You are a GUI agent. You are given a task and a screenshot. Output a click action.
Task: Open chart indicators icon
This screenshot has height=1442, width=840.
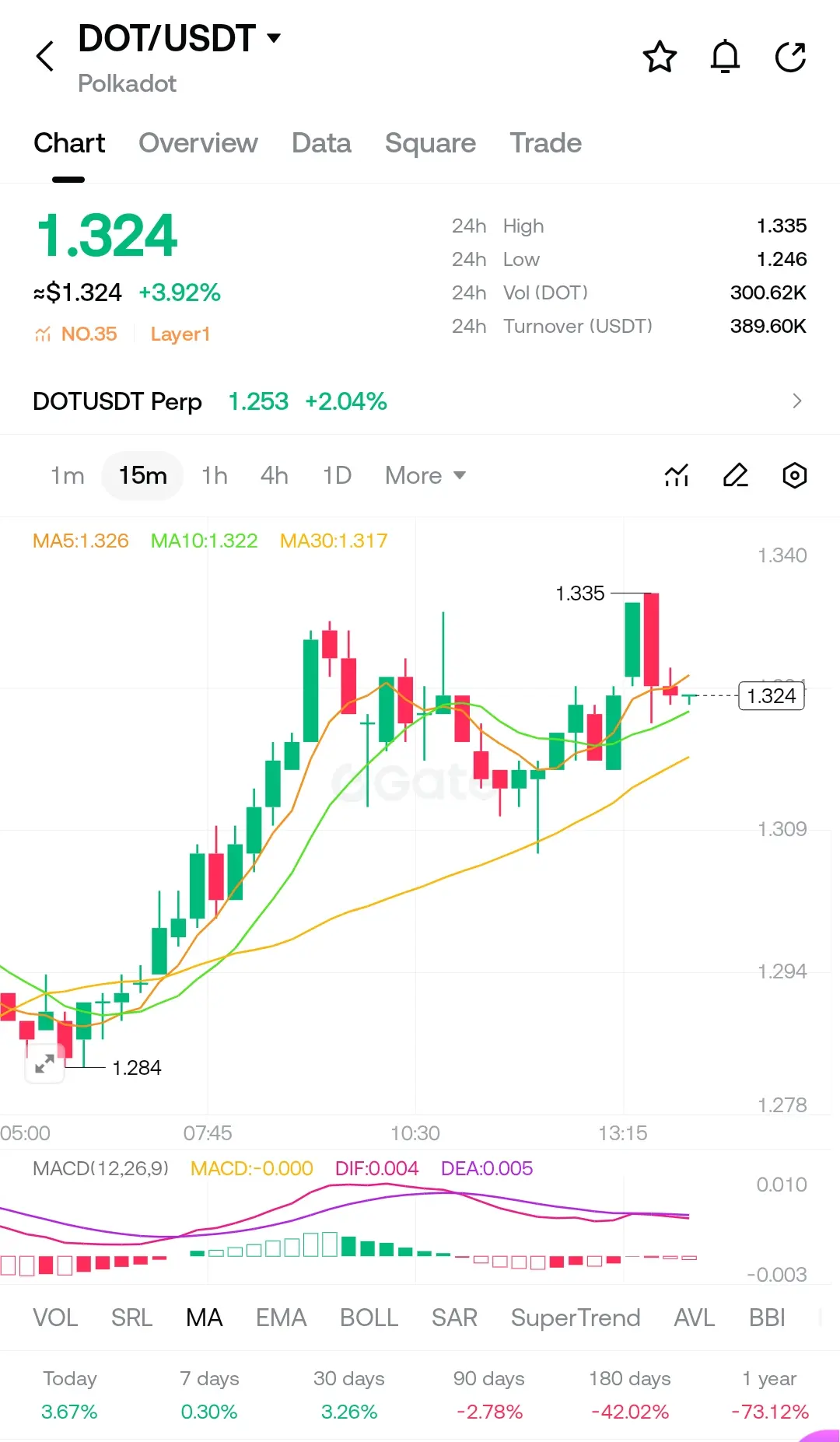[677, 475]
